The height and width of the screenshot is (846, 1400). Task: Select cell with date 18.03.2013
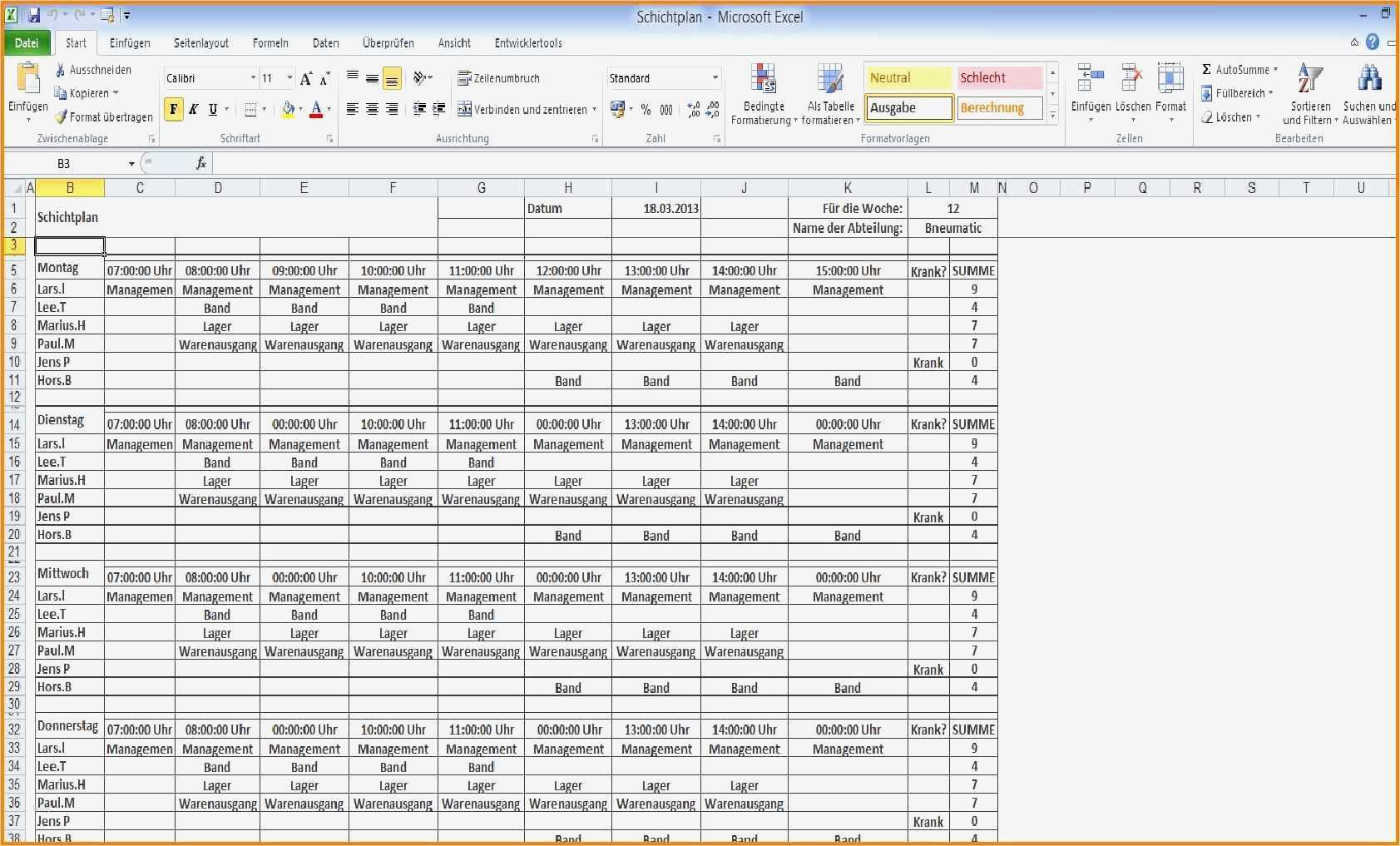[656, 209]
